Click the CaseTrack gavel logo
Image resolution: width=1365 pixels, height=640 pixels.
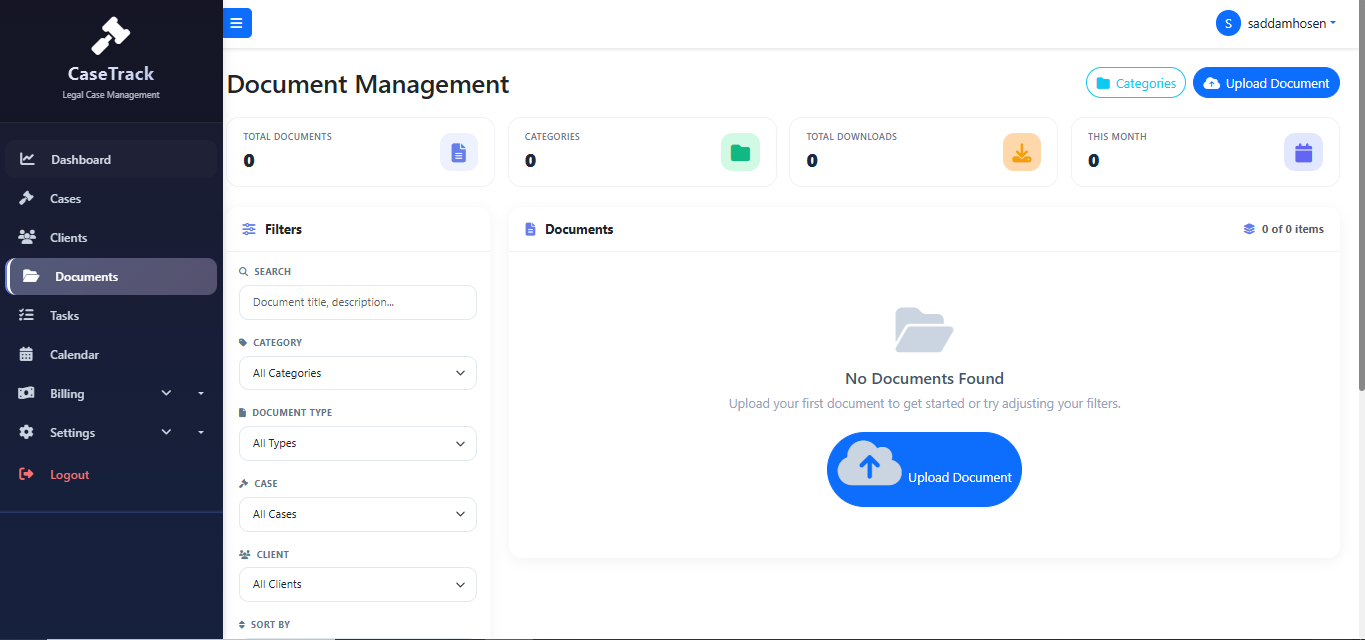click(x=111, y=36)
